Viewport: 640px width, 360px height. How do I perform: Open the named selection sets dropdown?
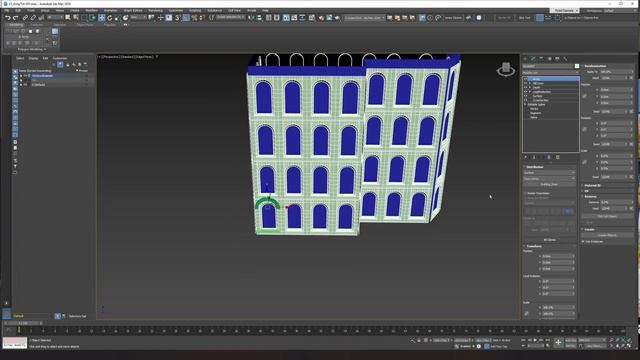(231, 18)
